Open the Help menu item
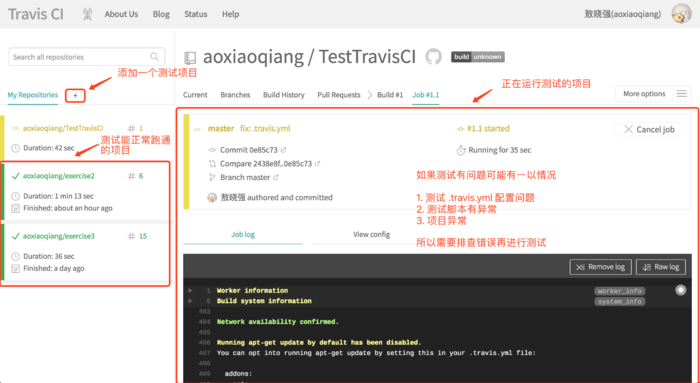 (230, 14)
